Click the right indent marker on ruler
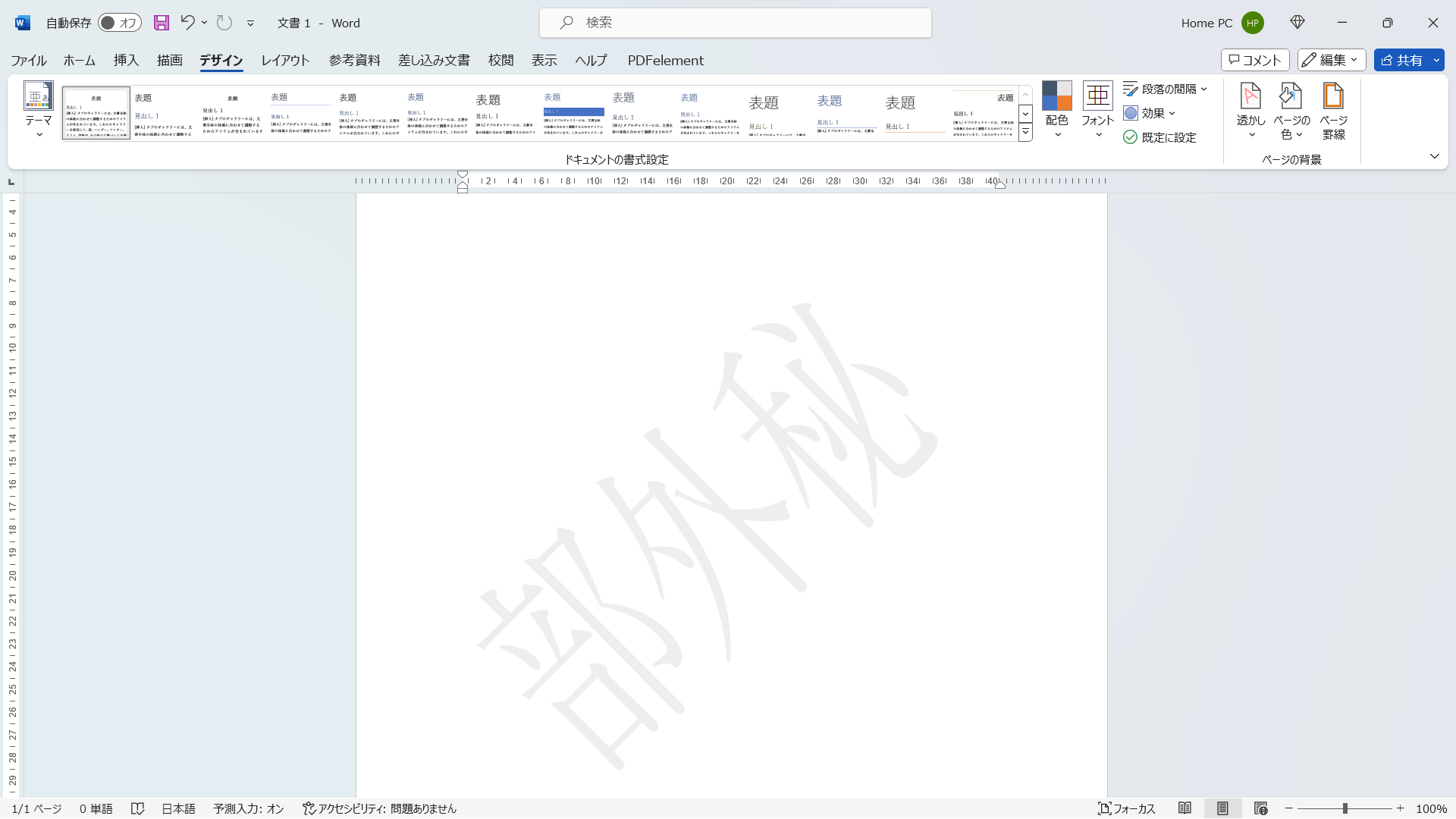The image size is (1456, 819). coord(1000,184)
